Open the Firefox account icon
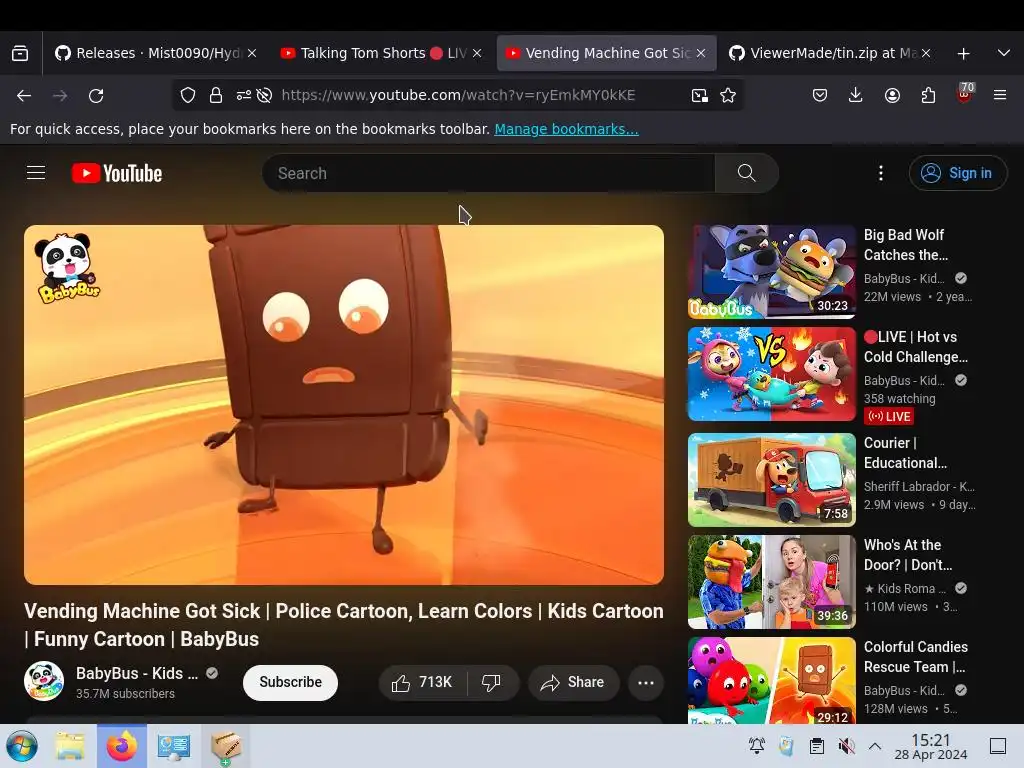The height and width of the screenshot is (768, 1024). point(892,95)
